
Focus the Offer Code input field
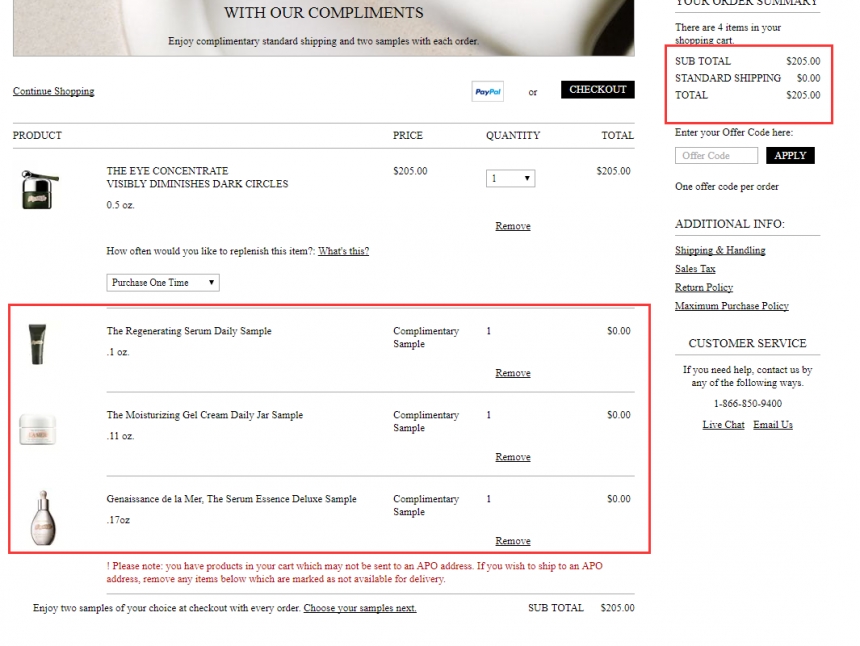pyautogui.click(x=716, y=155)
